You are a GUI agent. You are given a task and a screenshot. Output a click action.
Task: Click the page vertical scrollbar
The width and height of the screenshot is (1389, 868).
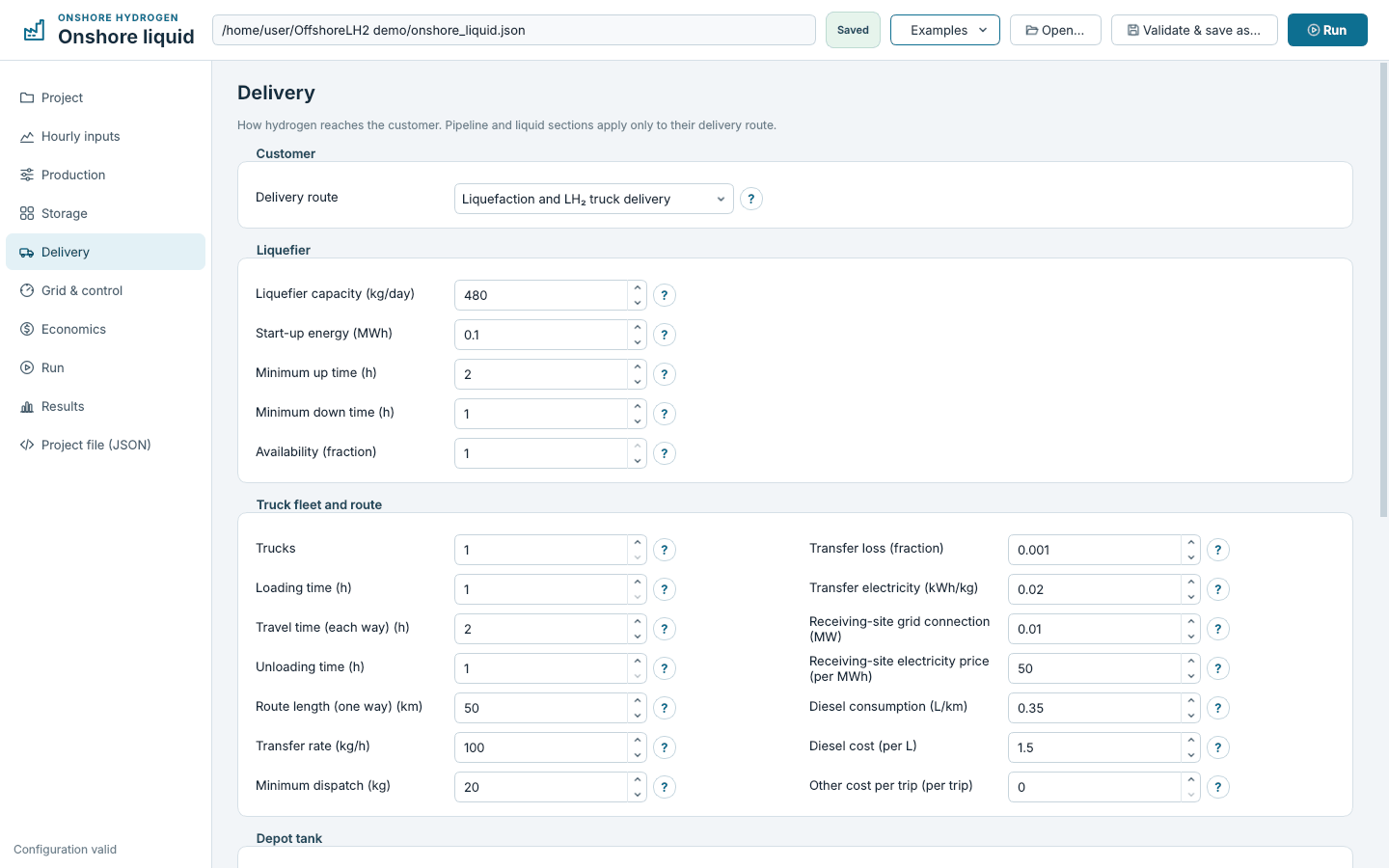coord(1383,289)
